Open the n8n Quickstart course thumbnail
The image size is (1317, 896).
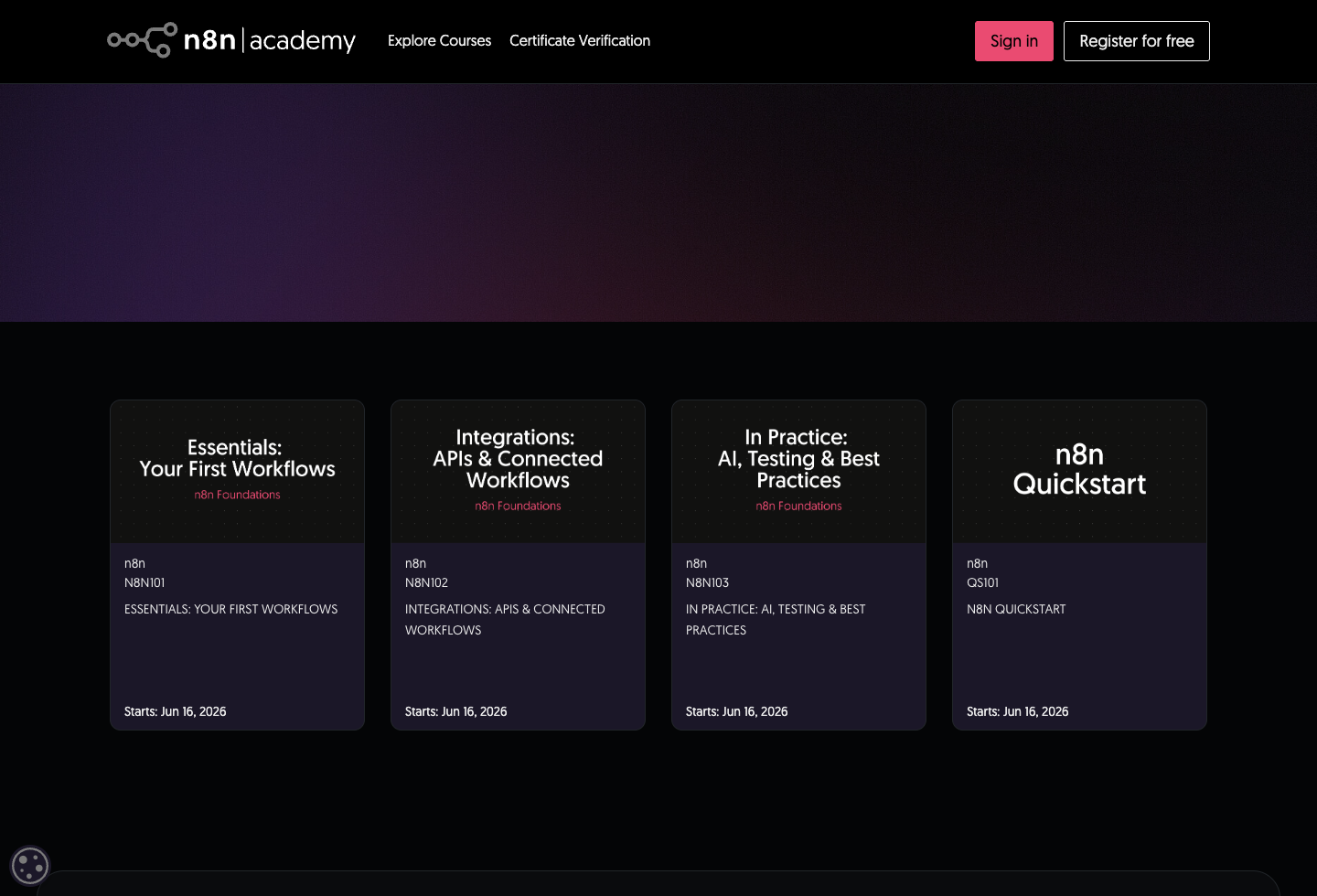pos(1079,472)
